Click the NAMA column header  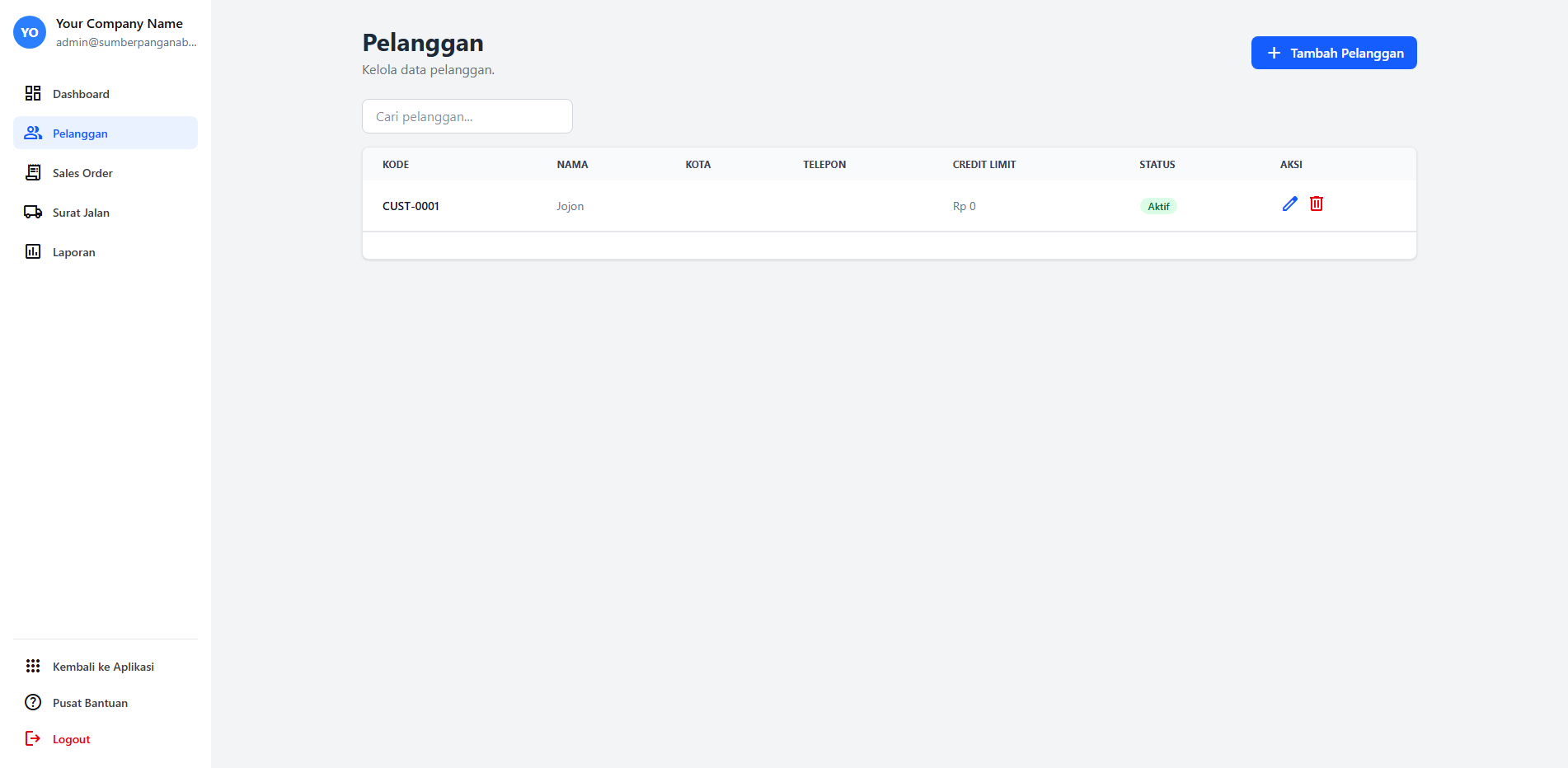pyautogui.click(x=572, y=165)
